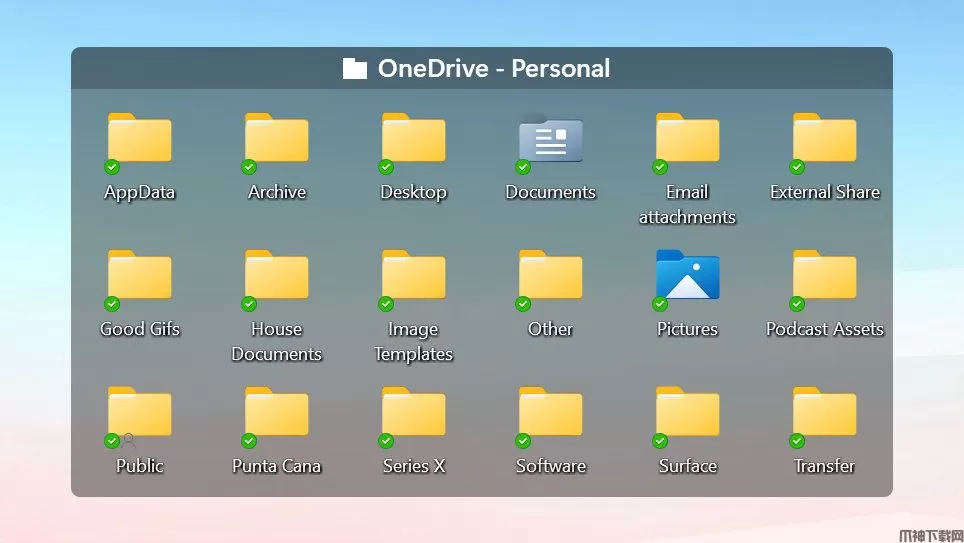
Task: Open the AppData folder
Action: tap(139, 139)
